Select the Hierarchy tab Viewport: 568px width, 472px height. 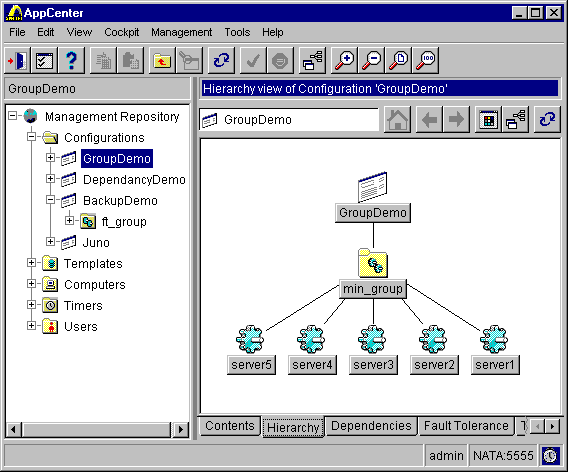[293, 427]
